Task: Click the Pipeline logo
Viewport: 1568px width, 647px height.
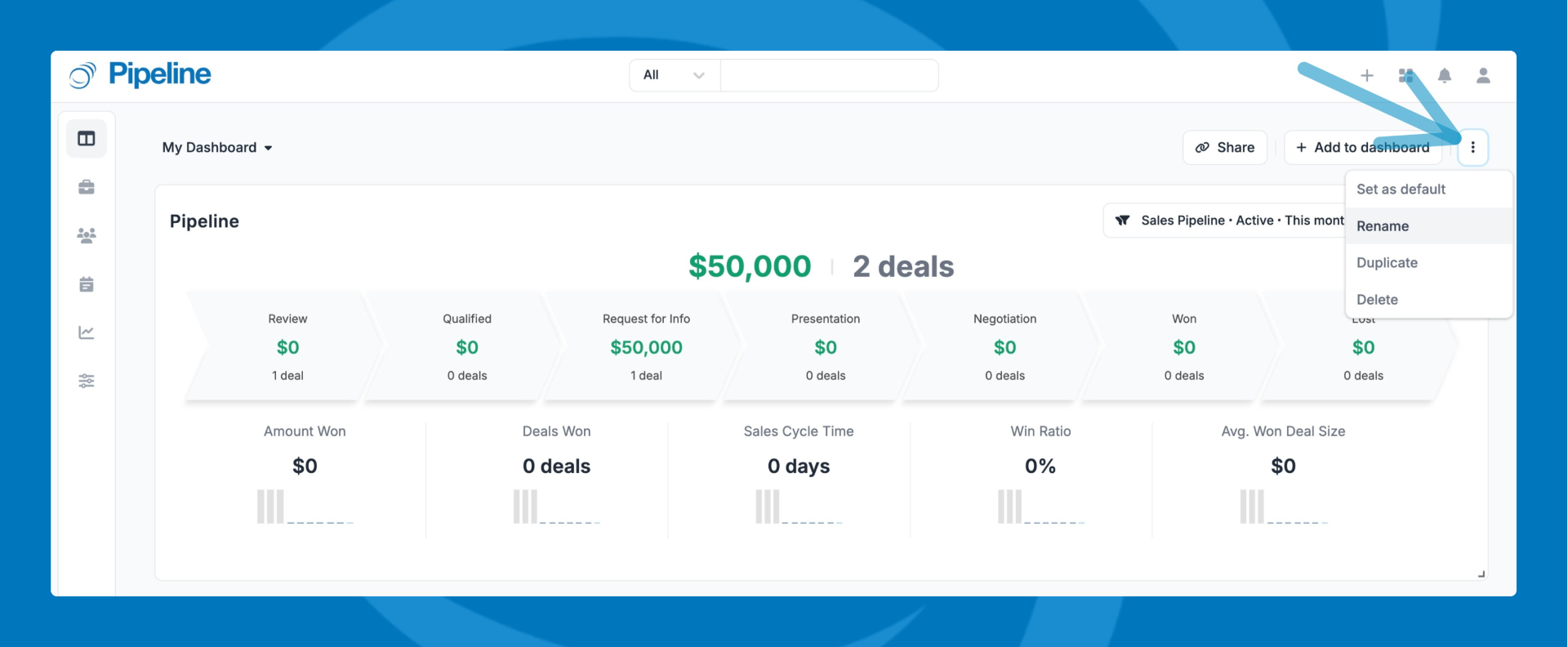Action: pos(140,74)
